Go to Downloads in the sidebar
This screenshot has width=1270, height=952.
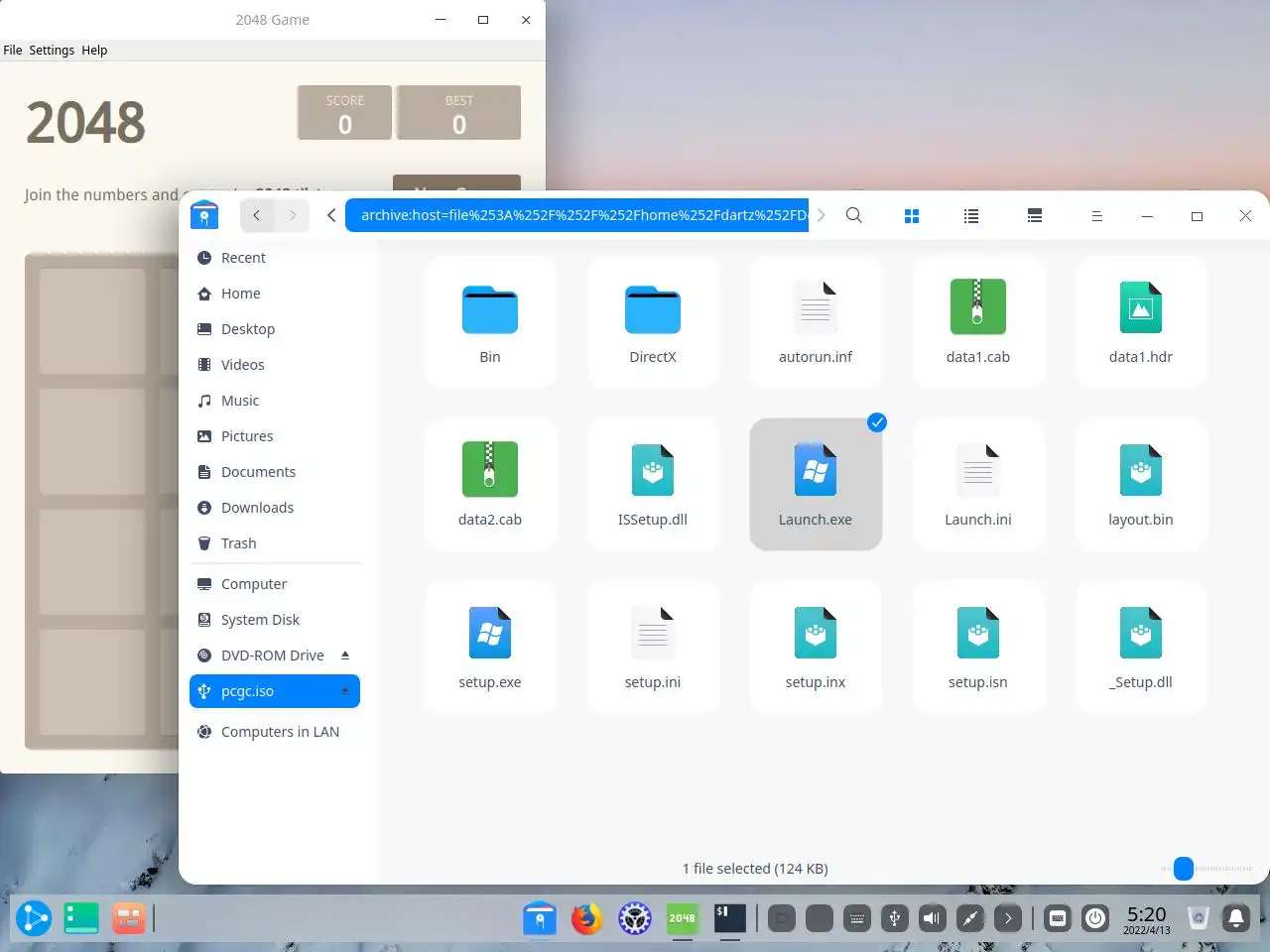click(274, 508)
